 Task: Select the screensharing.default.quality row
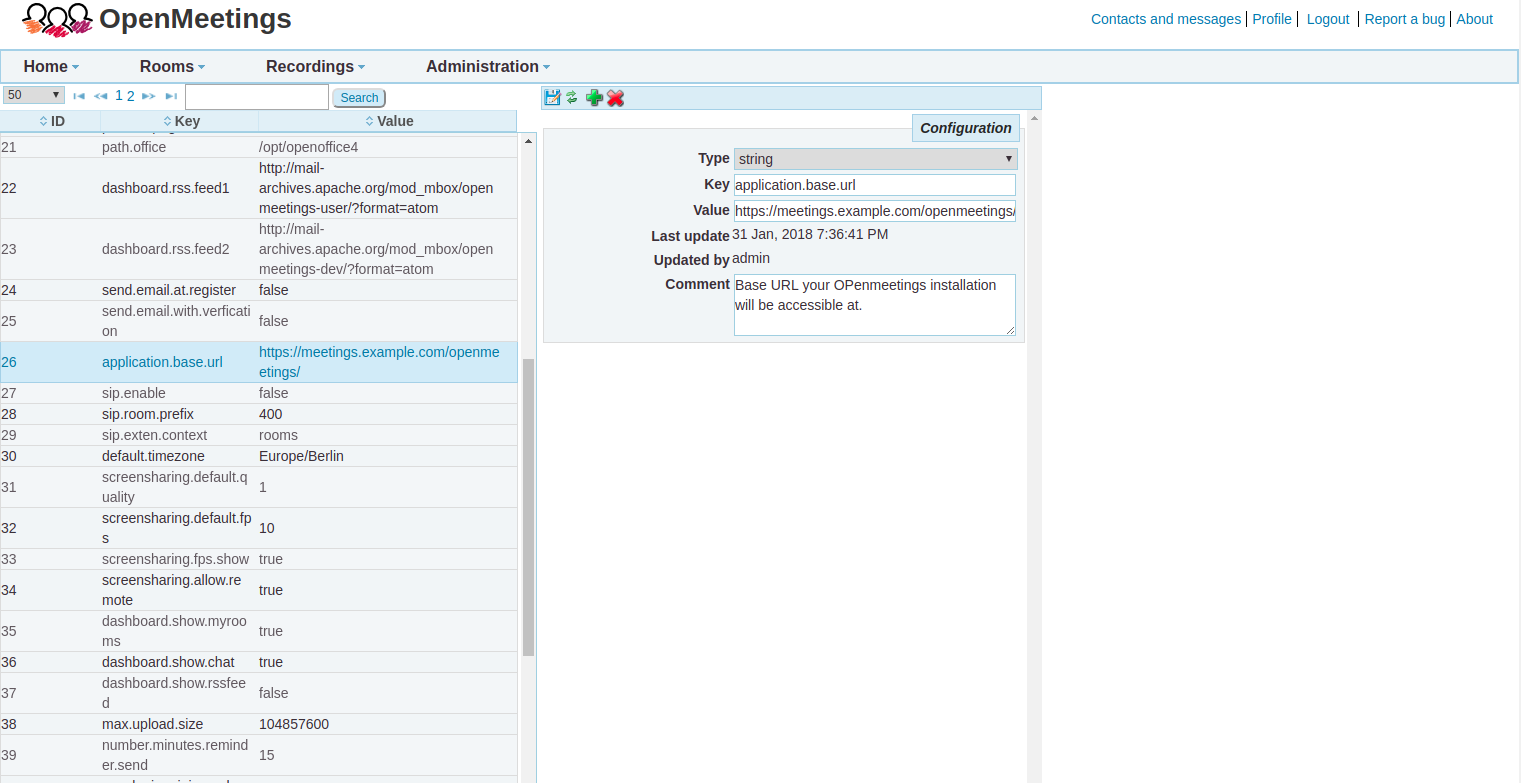(259, 487)
